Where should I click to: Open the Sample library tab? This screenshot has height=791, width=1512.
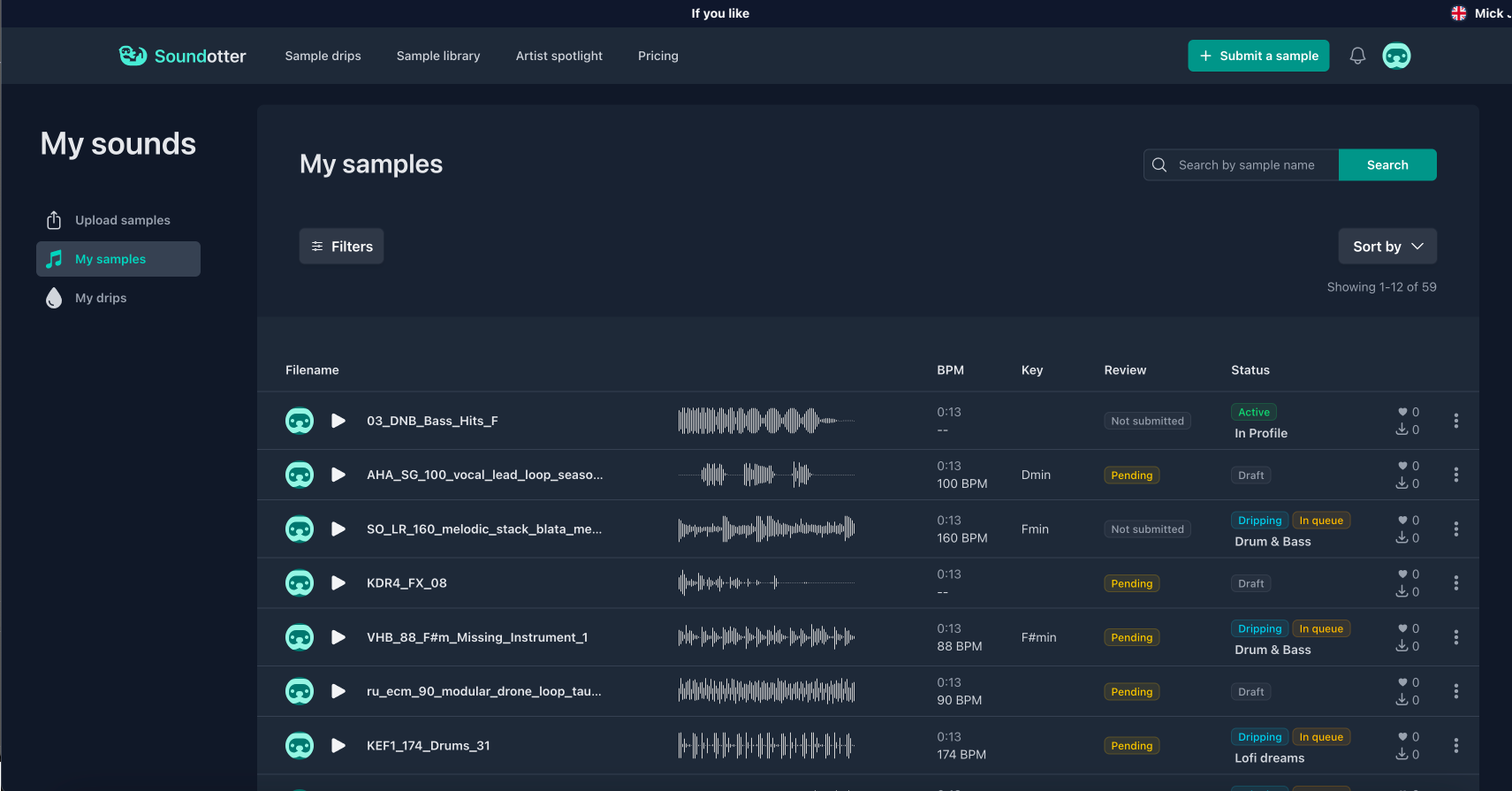click(x=438, y=56)
